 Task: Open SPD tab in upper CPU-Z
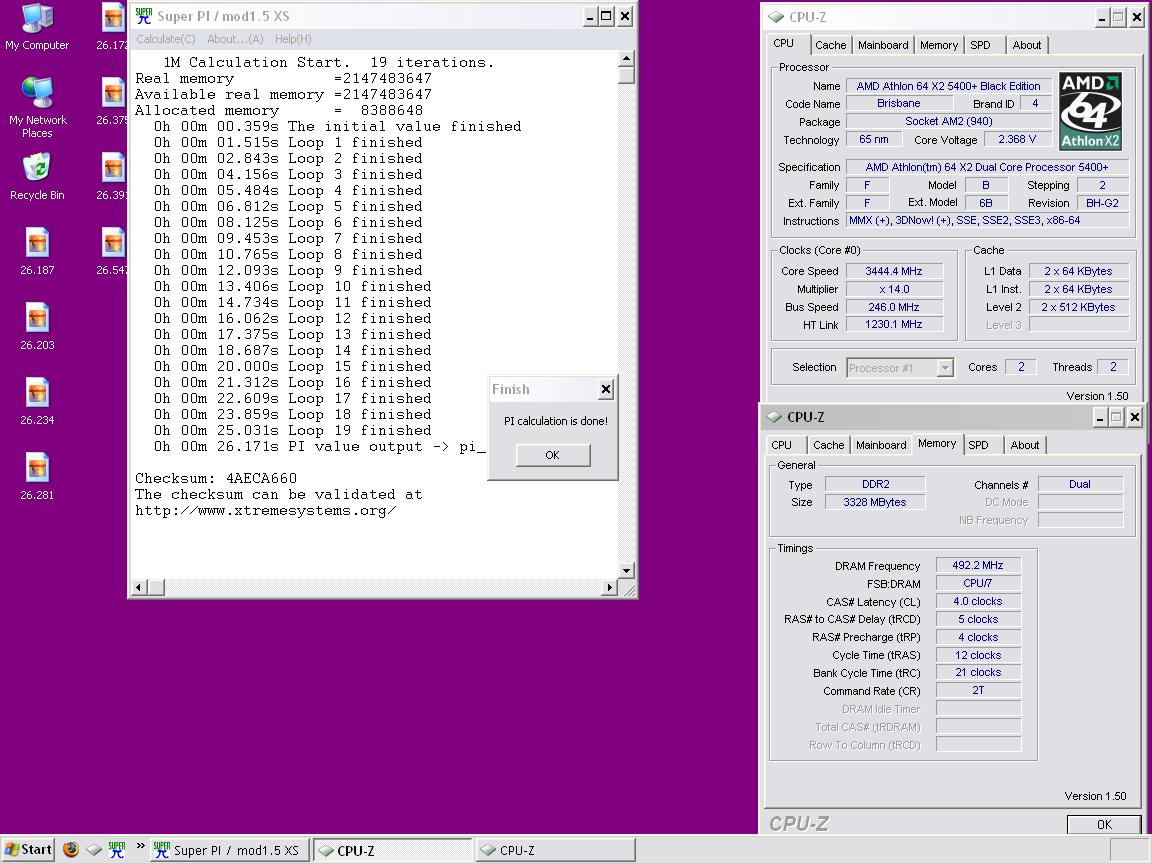(x=980, y=45)
